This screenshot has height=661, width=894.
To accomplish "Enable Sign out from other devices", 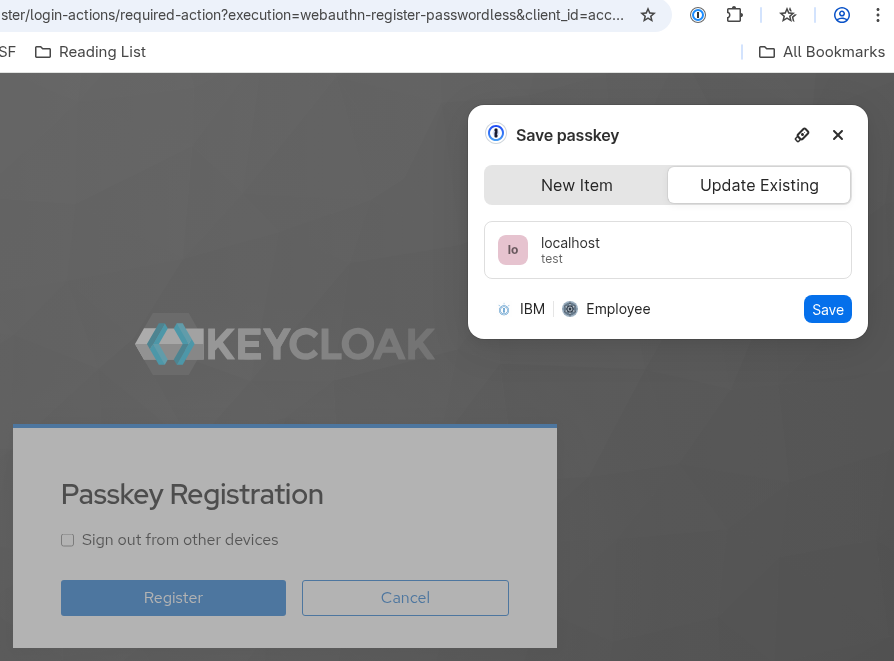I will [67, 539].
